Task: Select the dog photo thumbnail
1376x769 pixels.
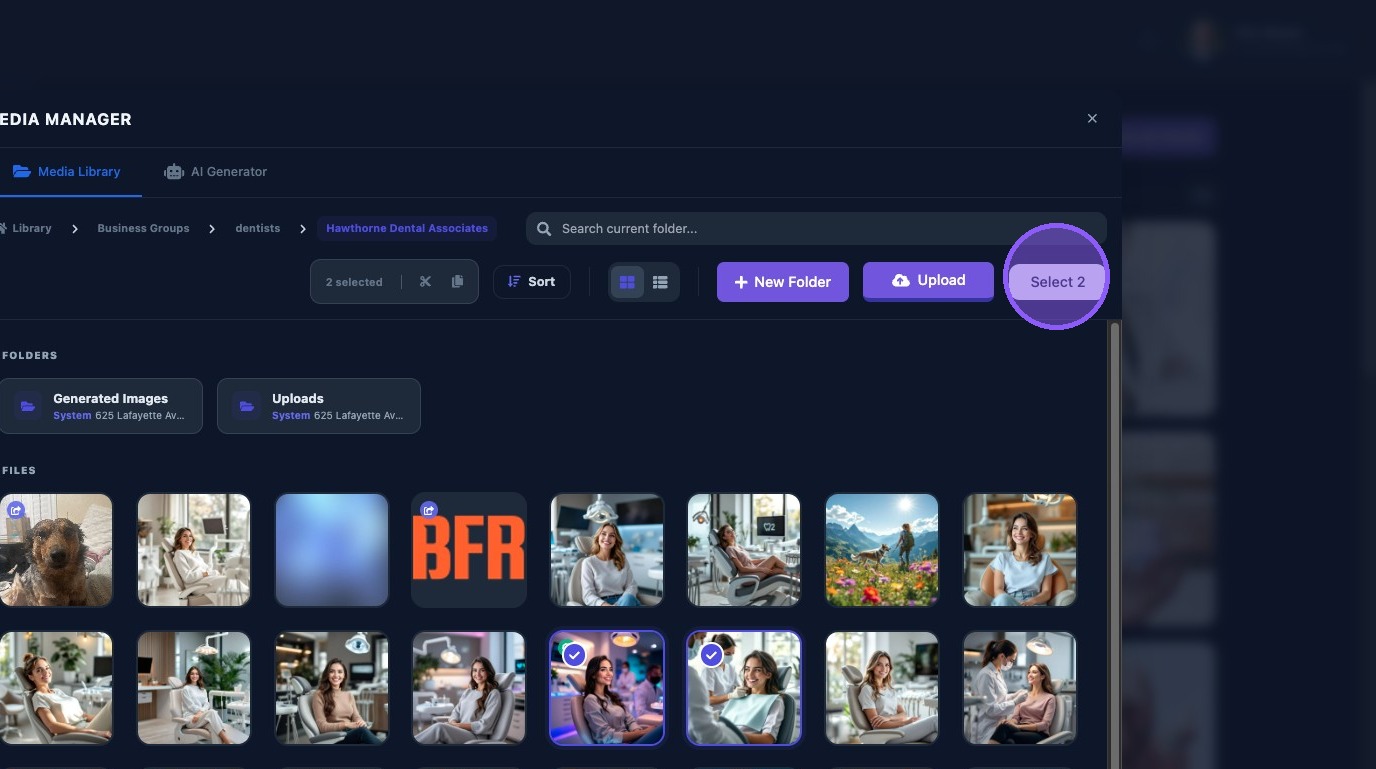Action: point(56,549)
